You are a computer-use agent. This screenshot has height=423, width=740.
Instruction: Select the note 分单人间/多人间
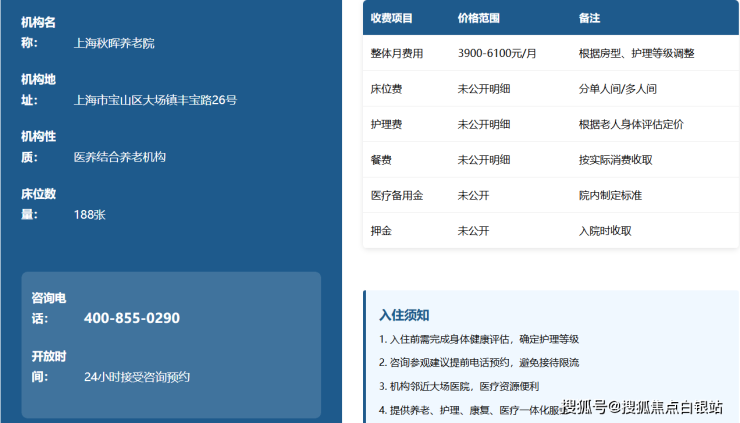(618, 89)
